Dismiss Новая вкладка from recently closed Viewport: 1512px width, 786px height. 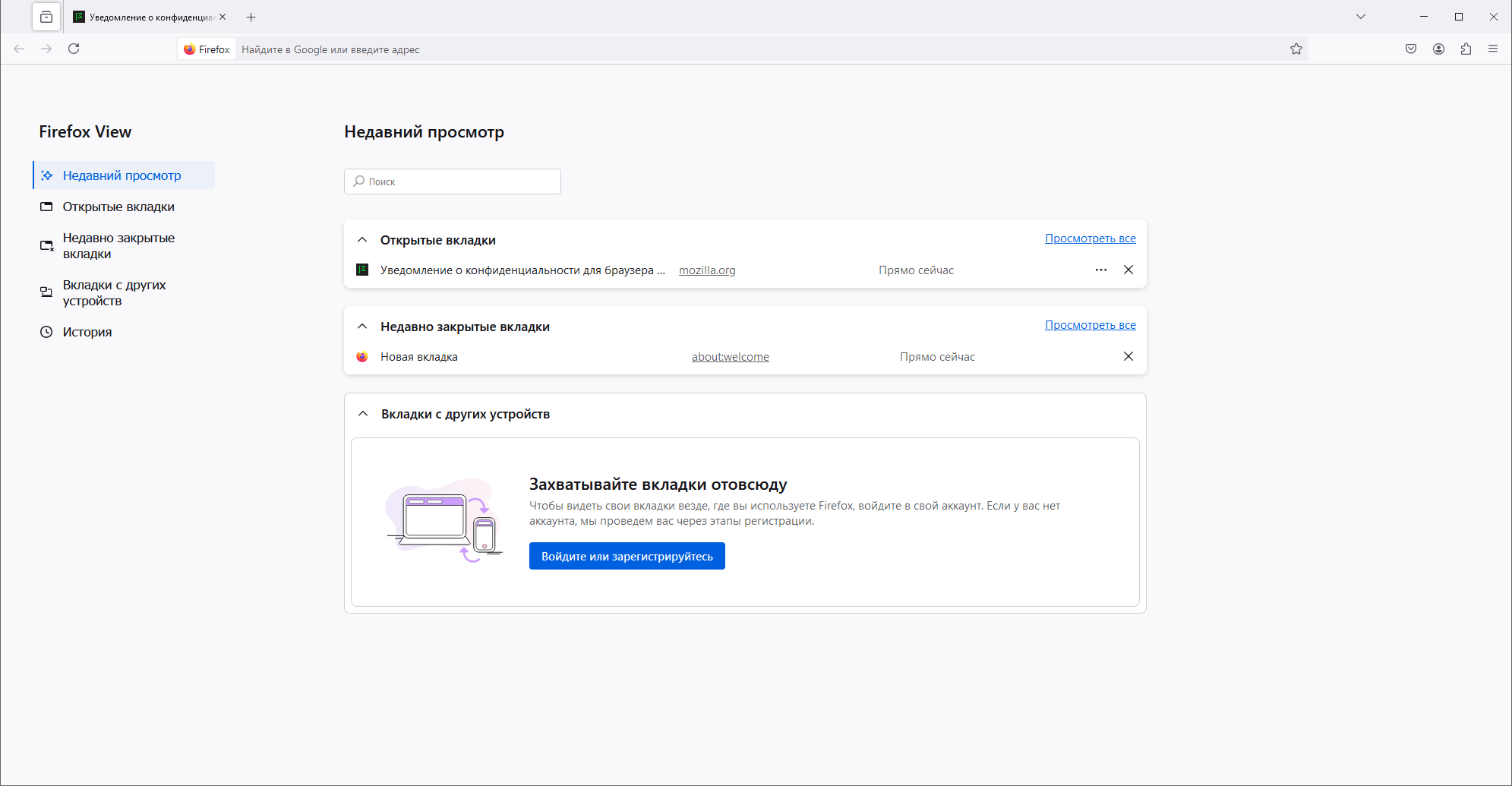click(1128, 357)
